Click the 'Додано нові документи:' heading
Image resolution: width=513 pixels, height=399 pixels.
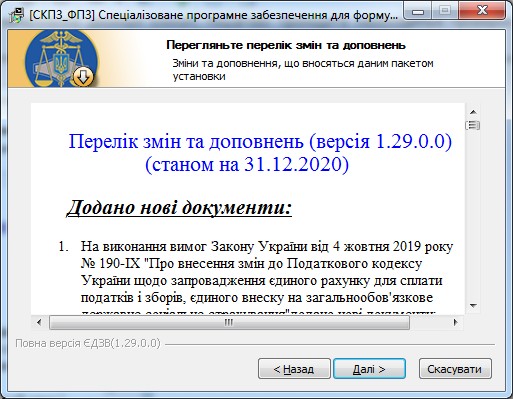coord(179,207)
